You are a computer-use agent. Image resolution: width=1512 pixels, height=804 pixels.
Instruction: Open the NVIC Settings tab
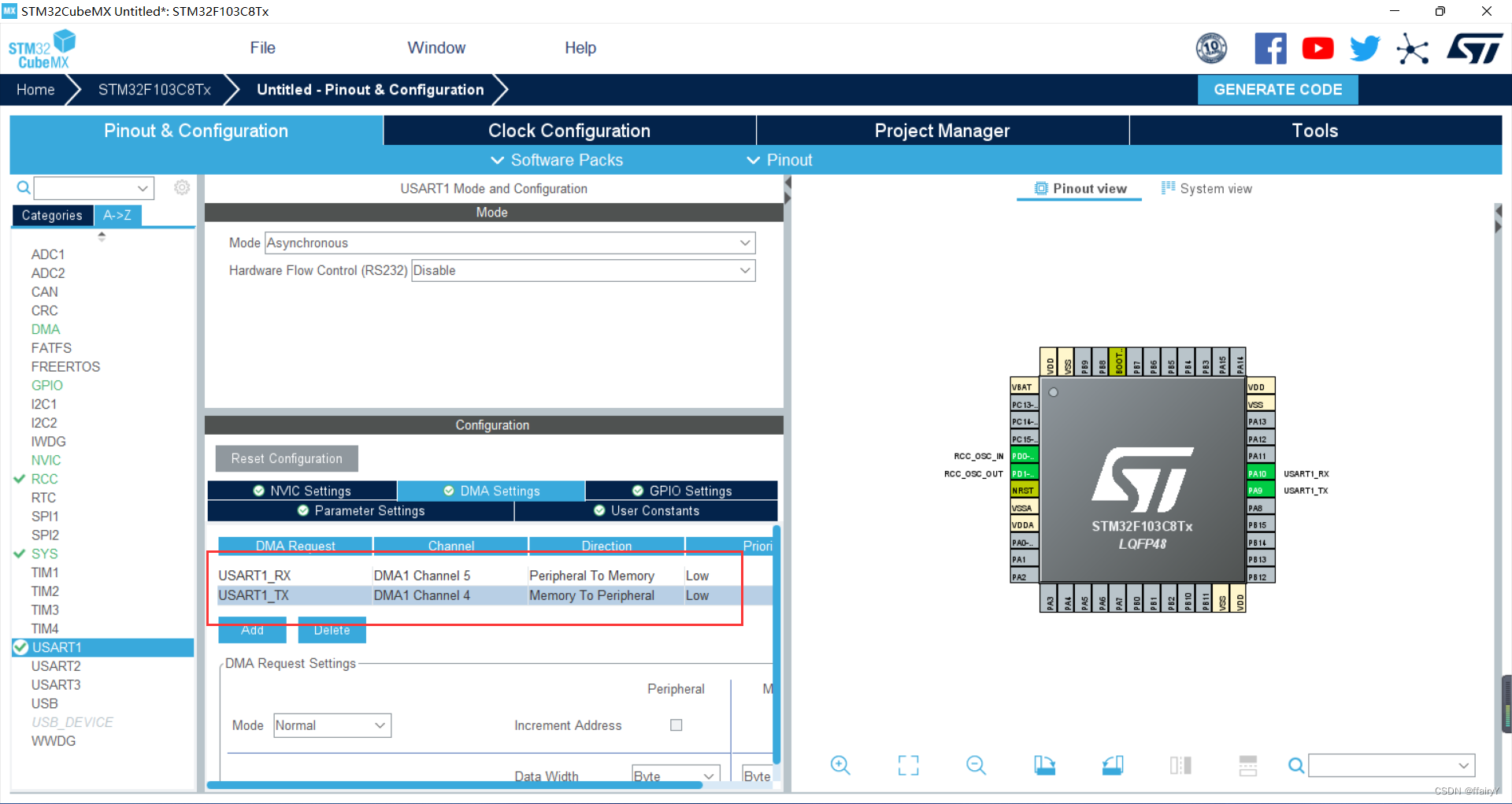(x=302, y=491)
